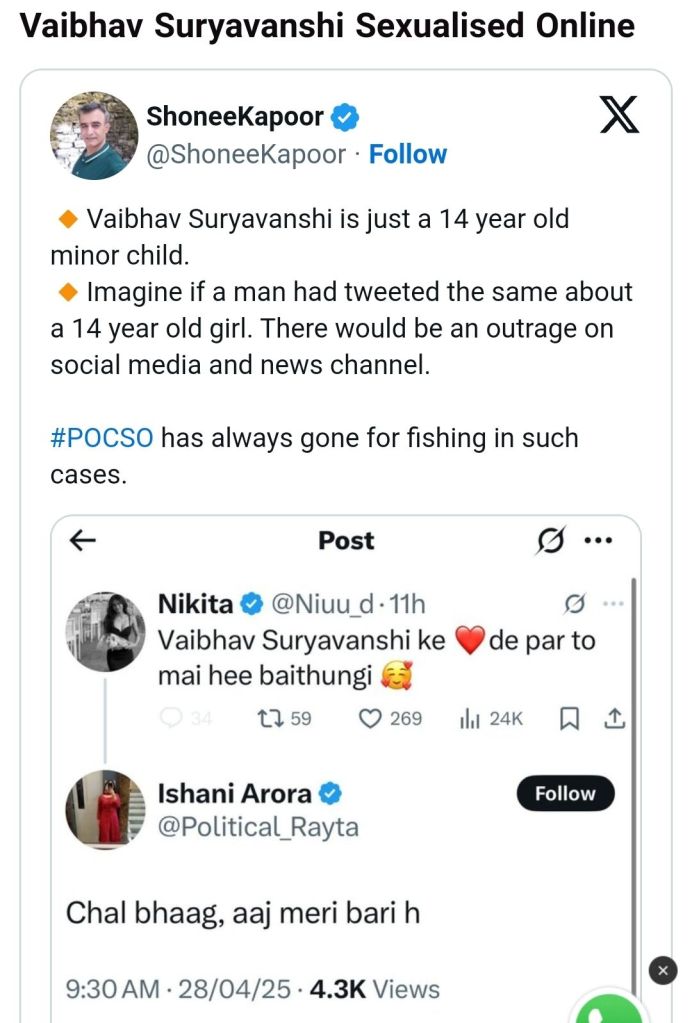Image resolution: width=692 pixels, height=1023 pixels.
Task: Open three-dot menu in Post header
Action: pyautogui.click(x=598, y=541)
